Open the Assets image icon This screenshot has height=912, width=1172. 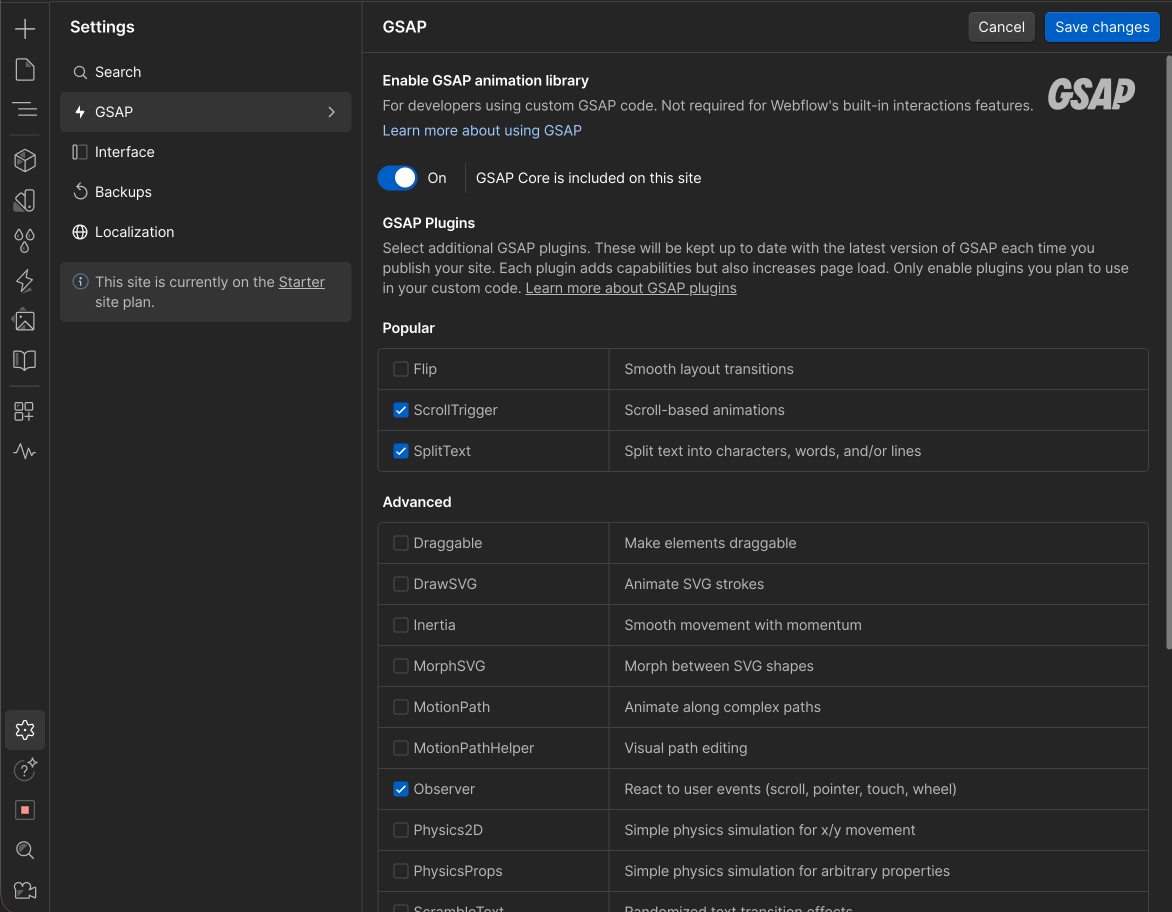25,321
